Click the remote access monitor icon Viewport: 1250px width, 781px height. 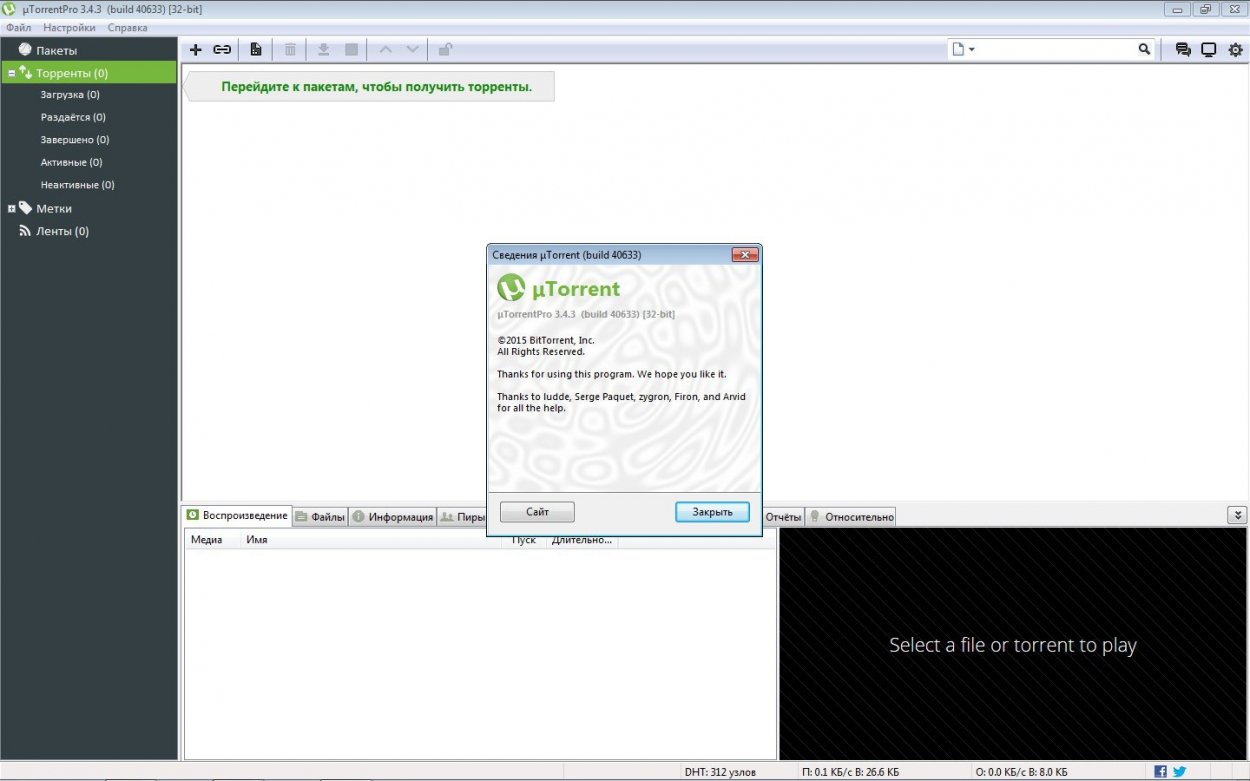click(x=1208, y=49)
